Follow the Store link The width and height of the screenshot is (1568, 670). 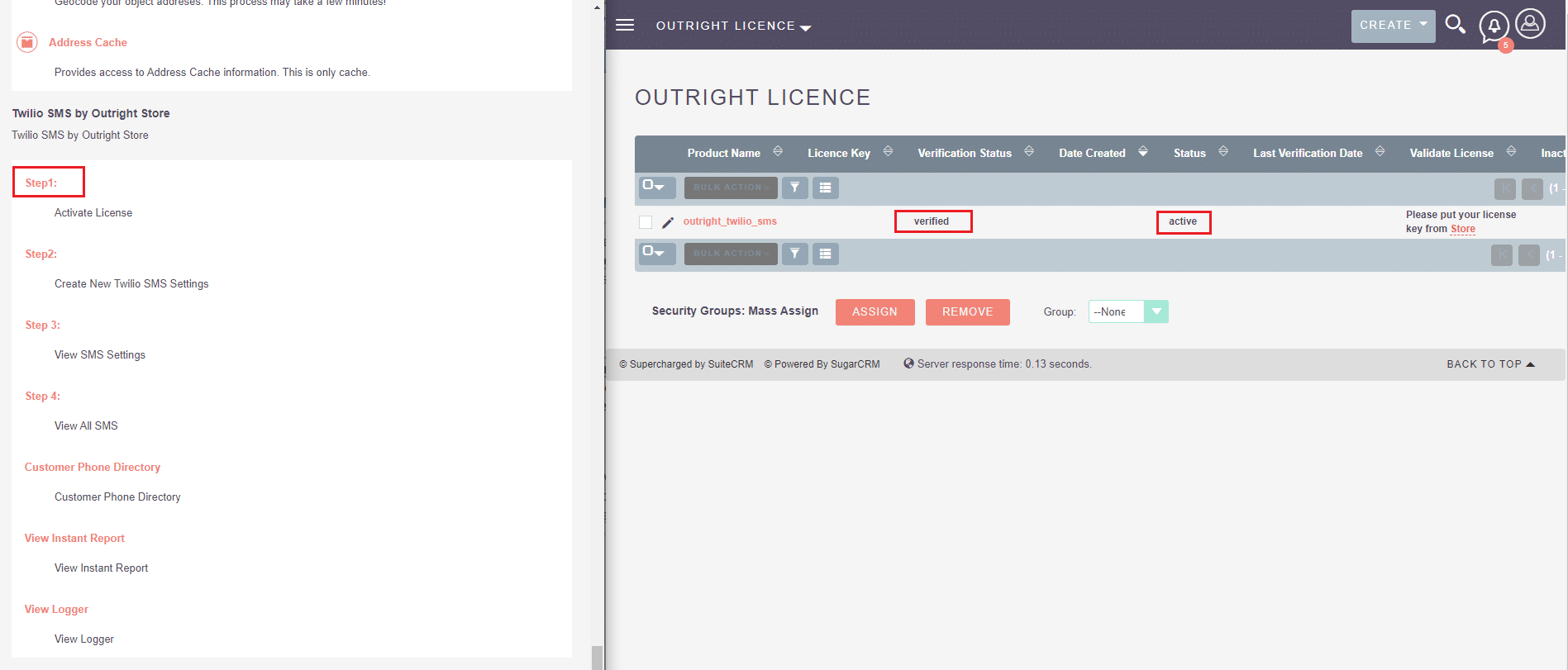pos(1462,229)
